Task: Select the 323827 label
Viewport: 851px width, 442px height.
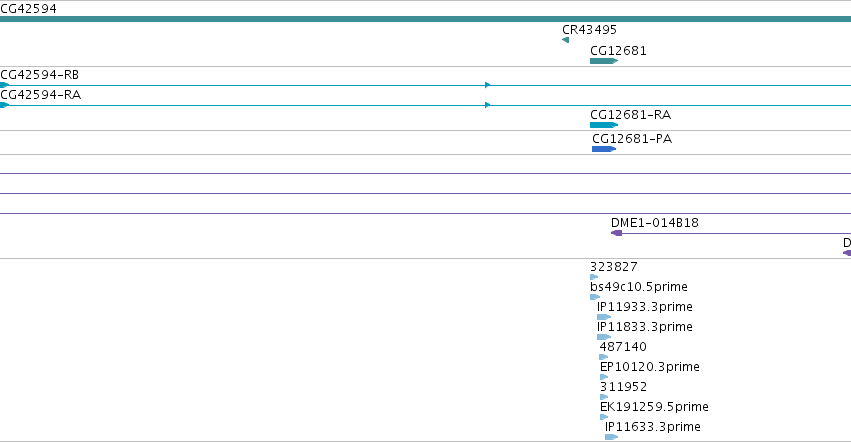Action: click(x=614, y=267)
